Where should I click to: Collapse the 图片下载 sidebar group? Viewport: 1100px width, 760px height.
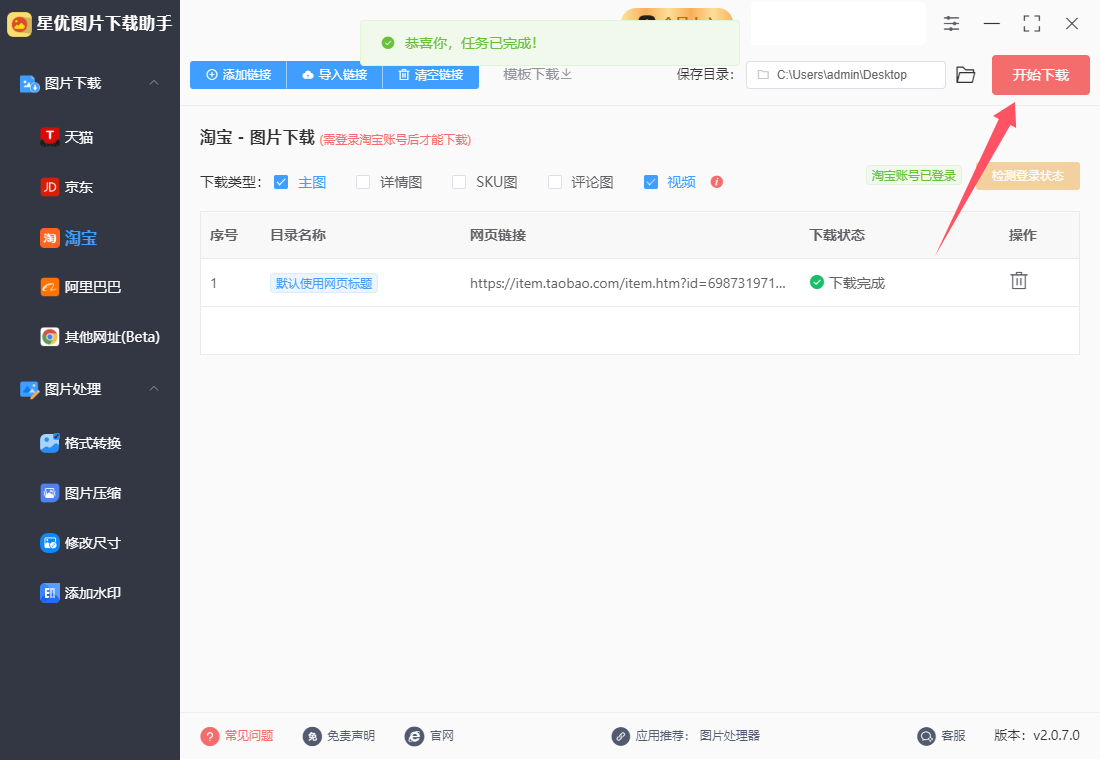[154, 83]
